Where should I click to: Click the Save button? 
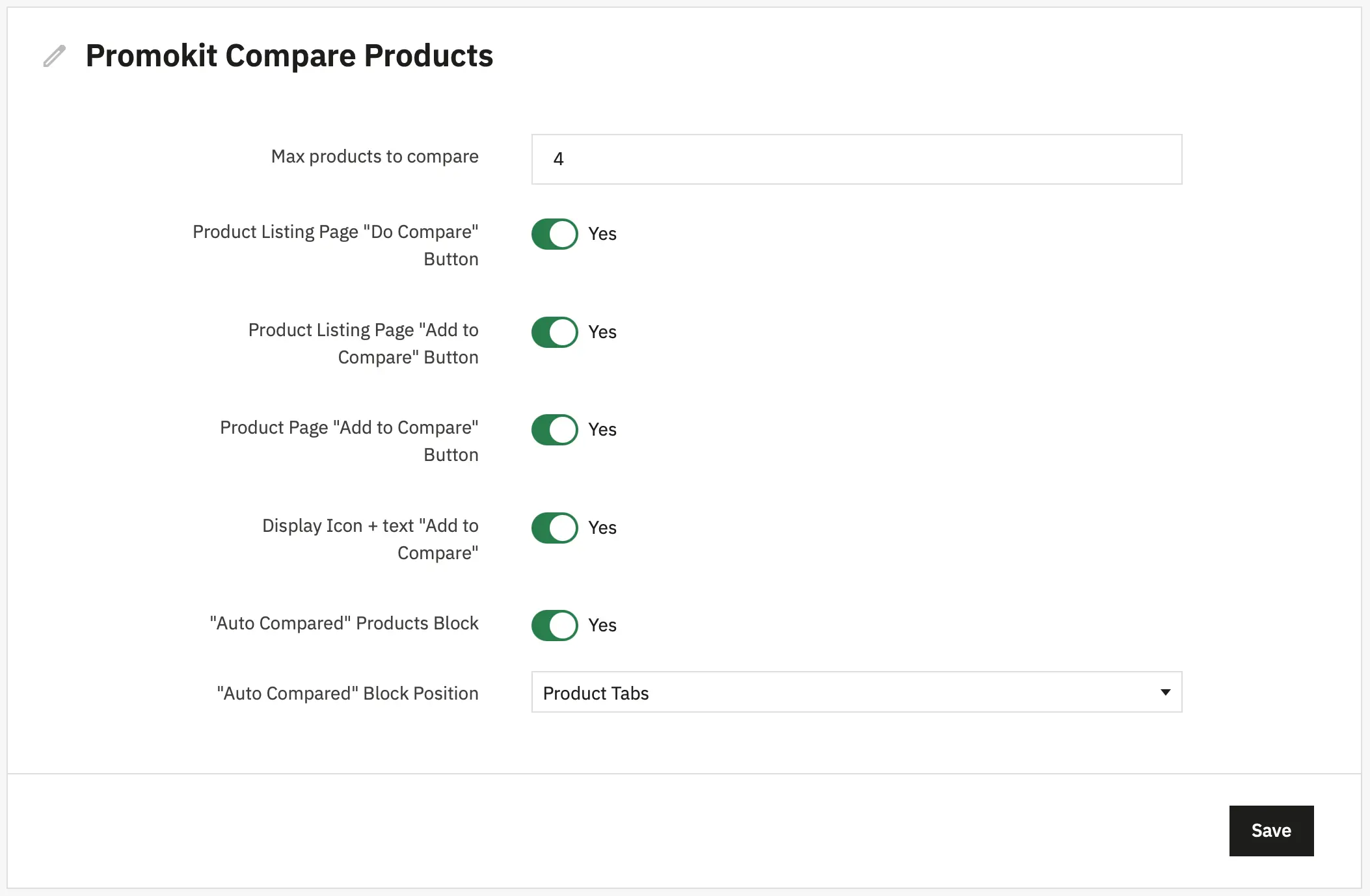click(x=1271, y=831)
